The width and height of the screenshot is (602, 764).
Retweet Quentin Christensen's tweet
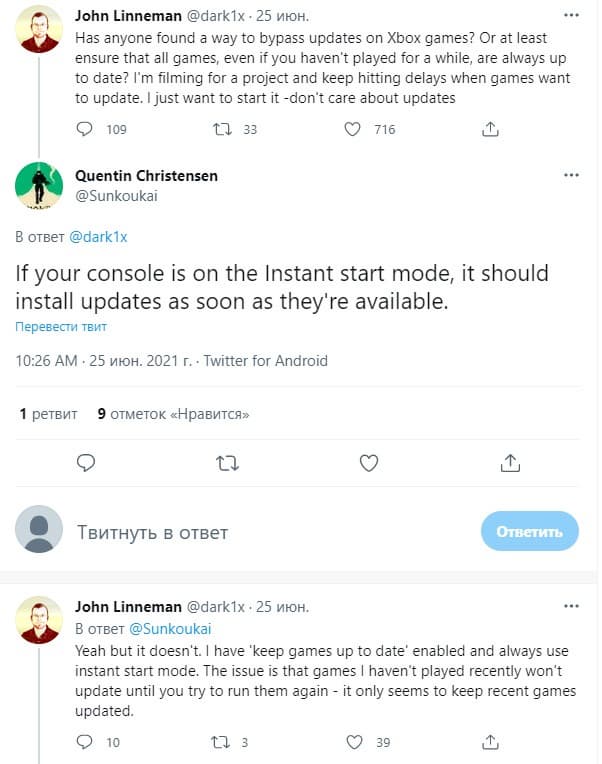point(227,462)
